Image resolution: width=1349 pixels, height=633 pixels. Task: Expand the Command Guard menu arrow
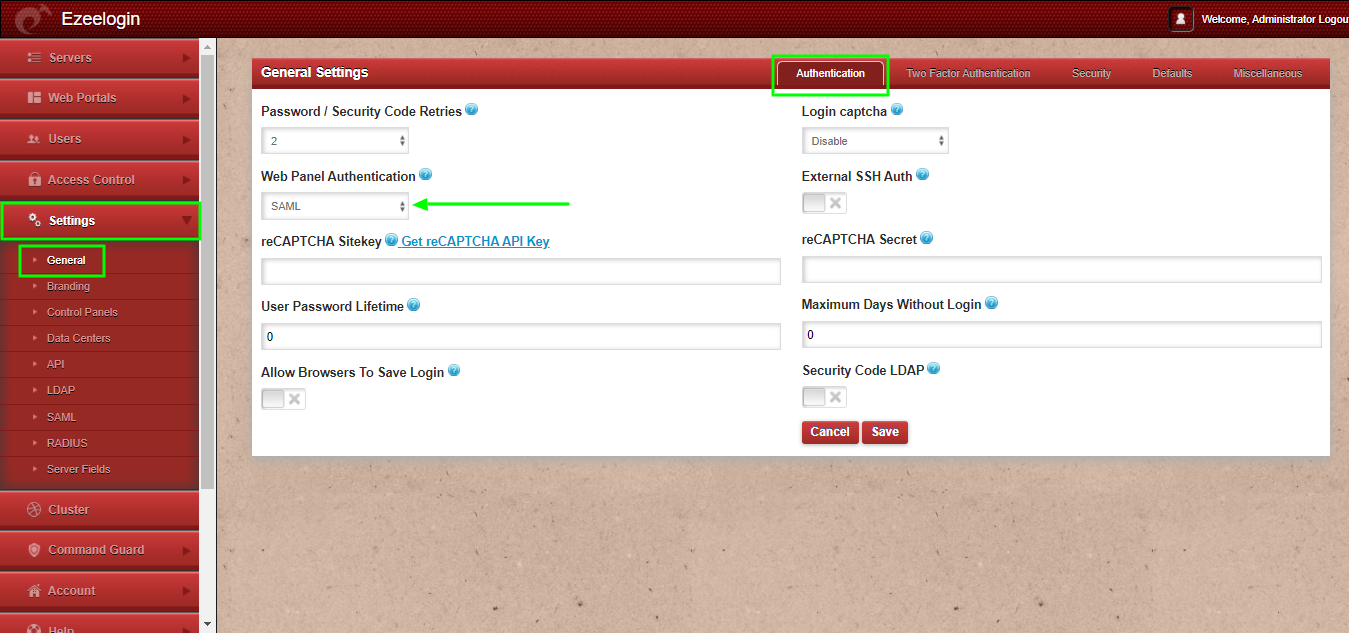[x=186, y=550]
